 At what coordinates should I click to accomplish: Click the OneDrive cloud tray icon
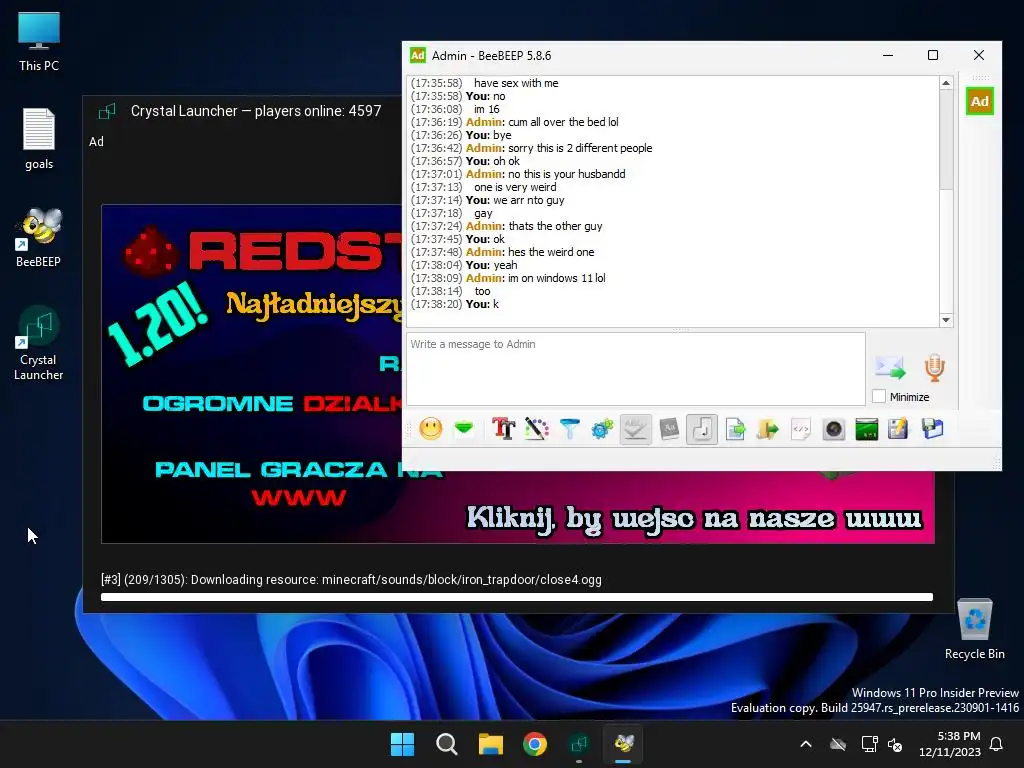coord(838,744)
